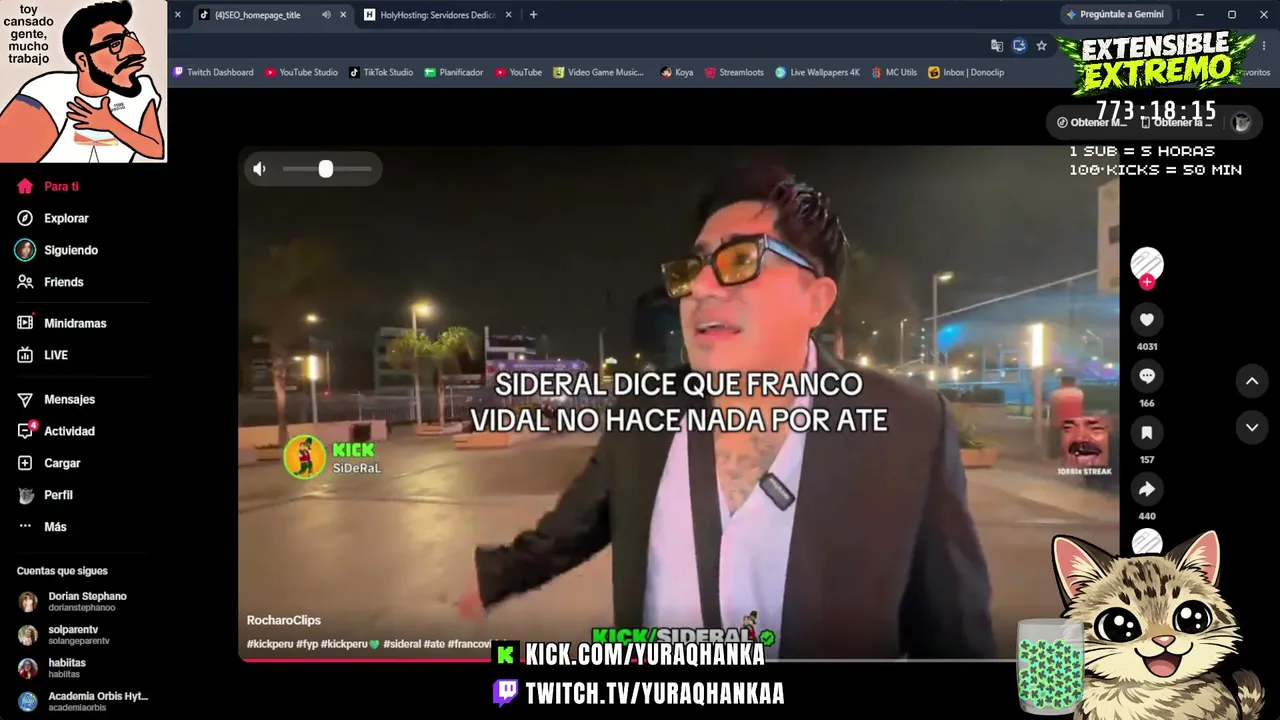Click Pregúntale a Gemini button
The image size is (1280, 720).
[x=1116, y=15]
